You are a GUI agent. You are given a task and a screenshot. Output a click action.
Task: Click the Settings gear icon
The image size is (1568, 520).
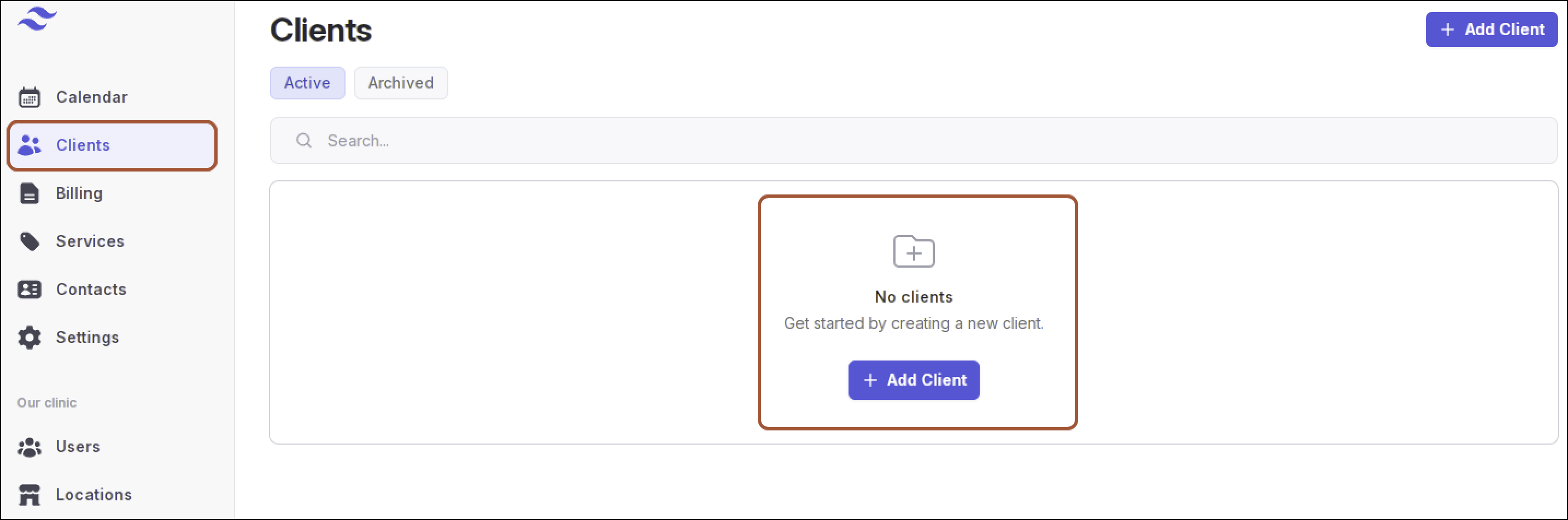[x=29, y=338]
